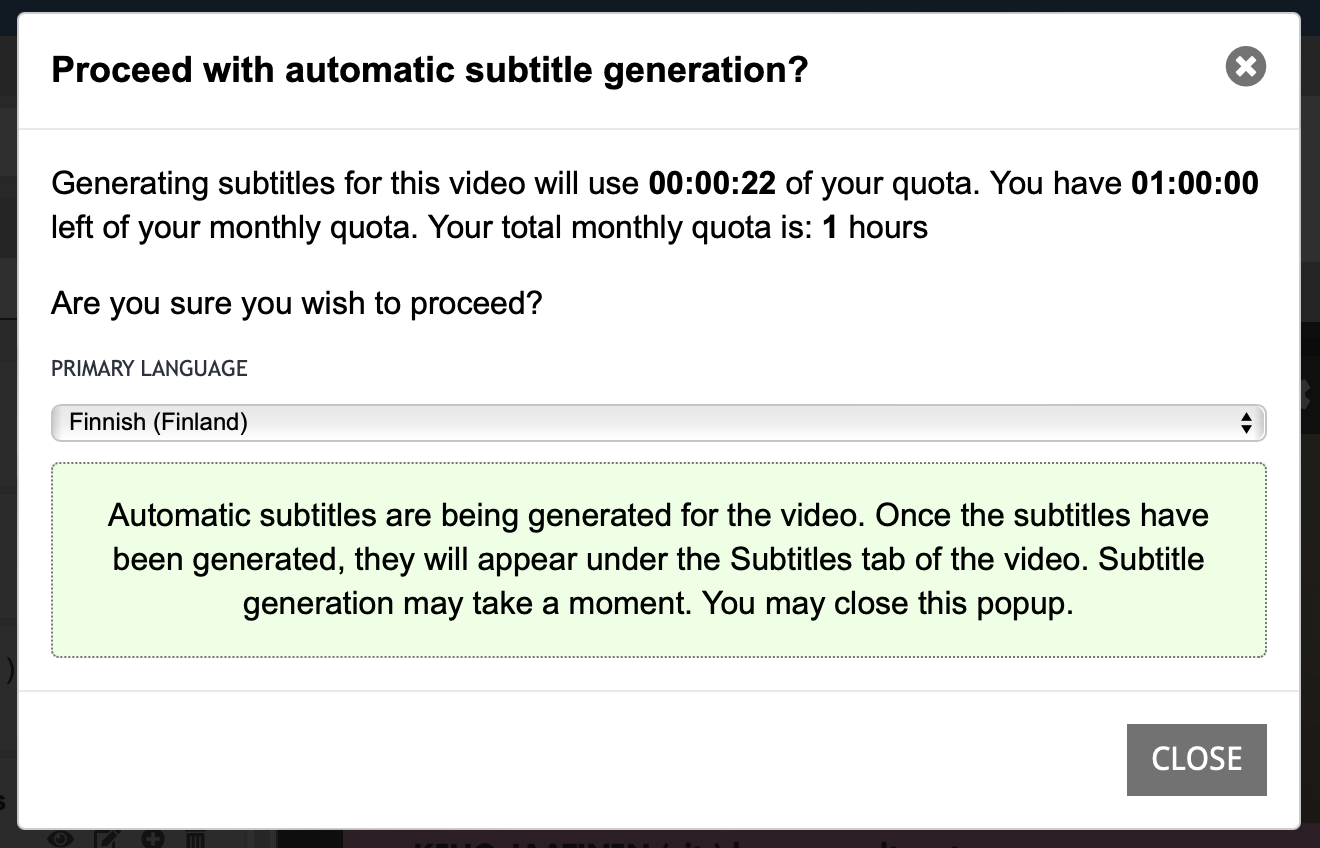The height and width of the screenshot is (848, 1320).
Task: Click the dialog title about subtitle generation
Action: (x=429, y=70)
